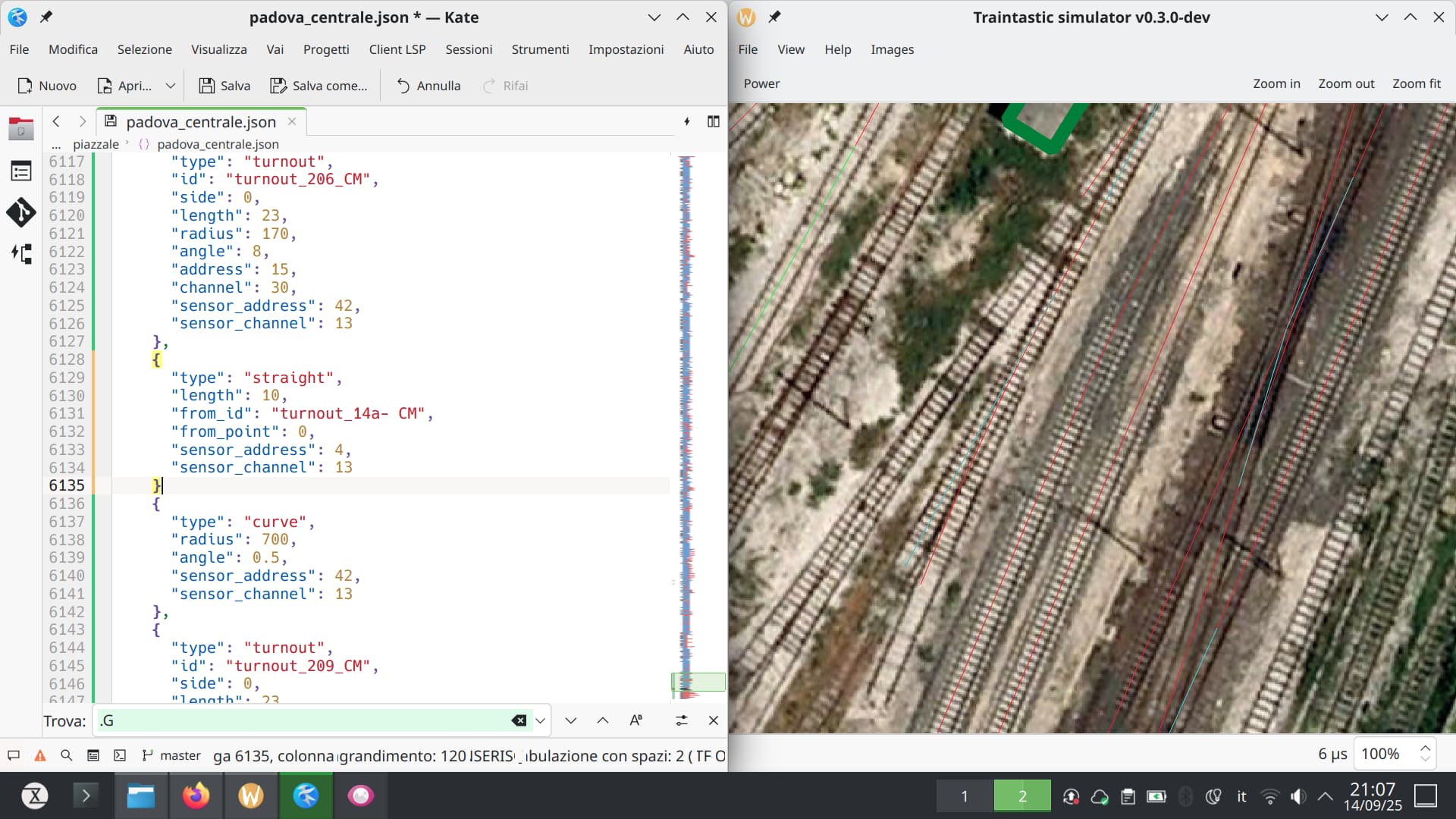This screenshot has width=1456, height=819.
Task: Toggle Power in Traintastic simulator
Action: click(x=761, y=83)
